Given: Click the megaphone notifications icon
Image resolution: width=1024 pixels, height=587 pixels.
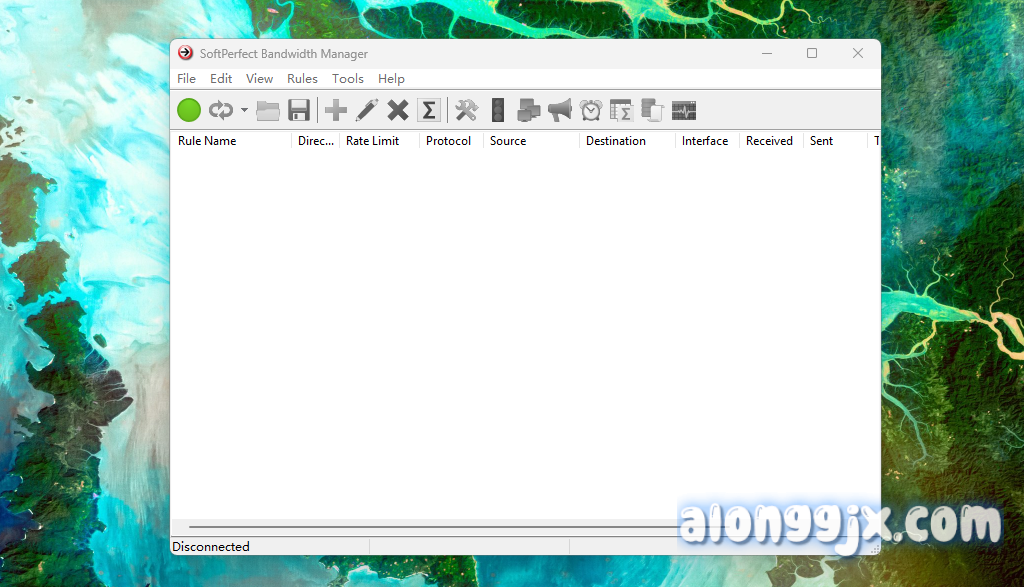Looking at the screenshot, I should click(x=560, y=110).
